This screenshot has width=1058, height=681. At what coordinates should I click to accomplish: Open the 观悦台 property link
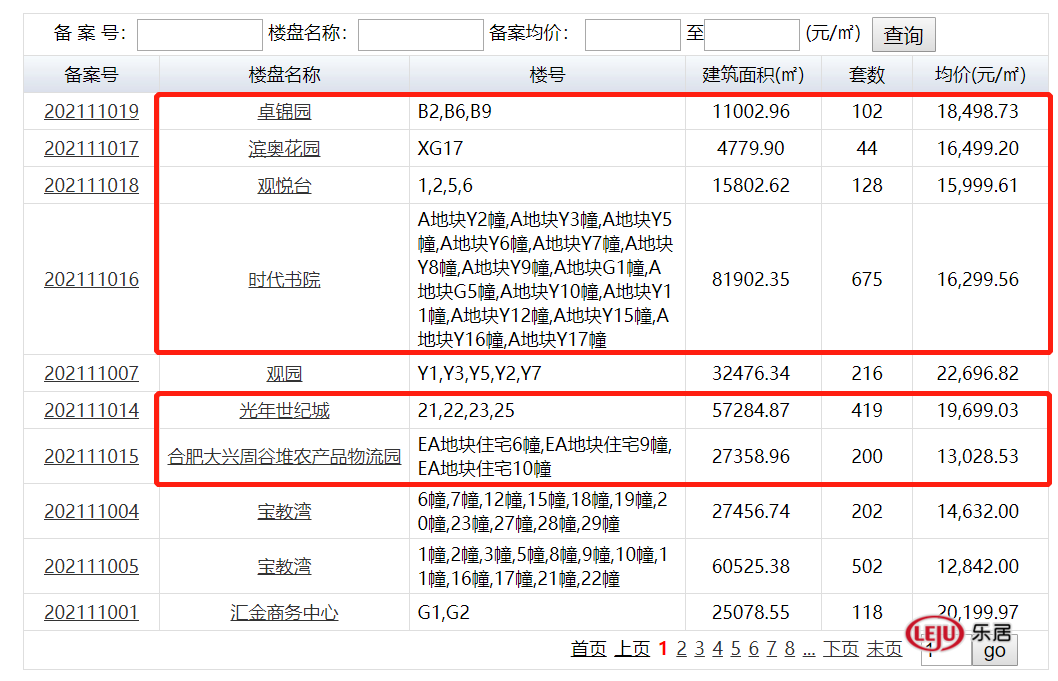(284, 186)
